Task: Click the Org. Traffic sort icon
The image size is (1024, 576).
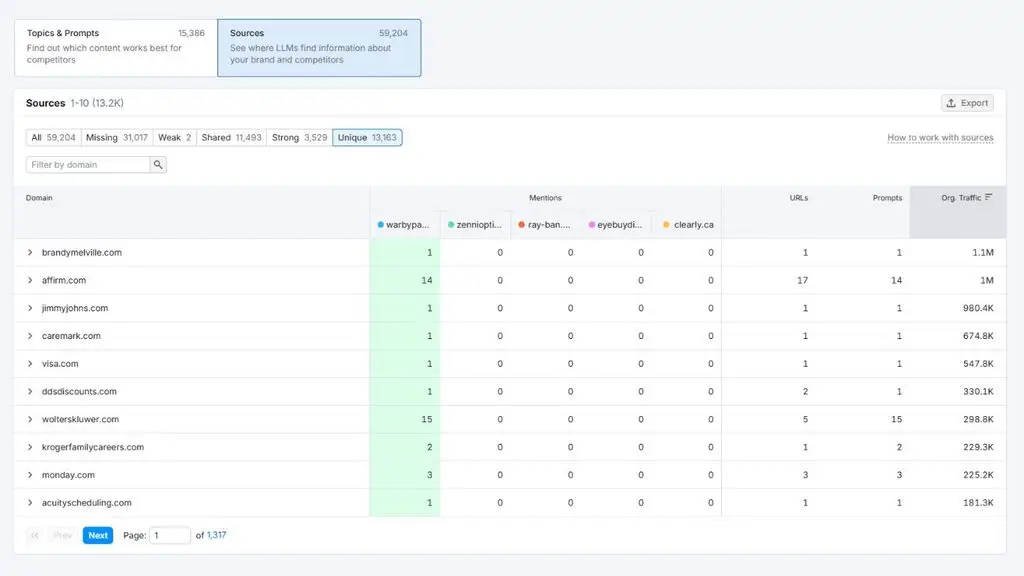Action: 989,197
